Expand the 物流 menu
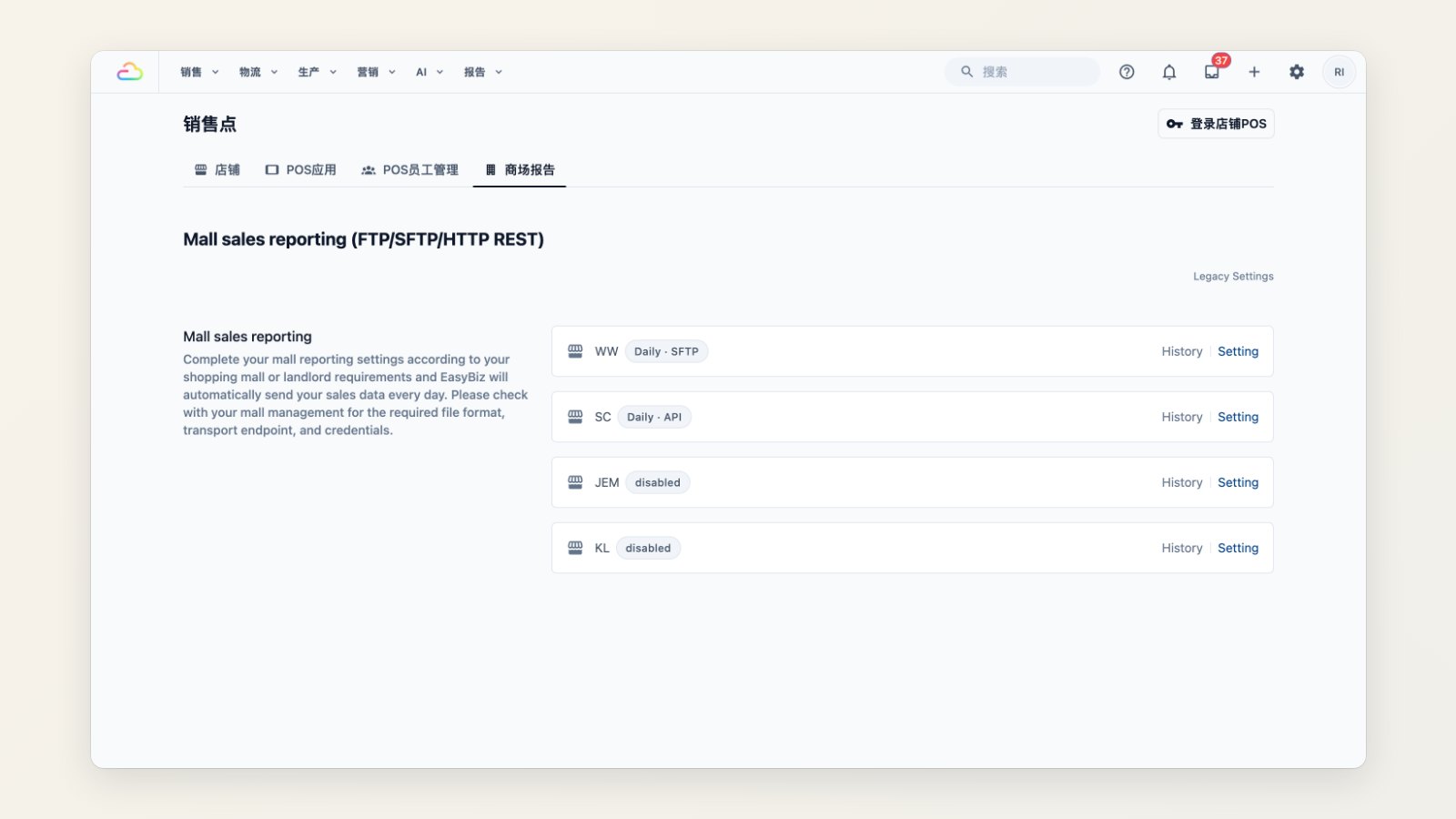 tap(258, 72)
